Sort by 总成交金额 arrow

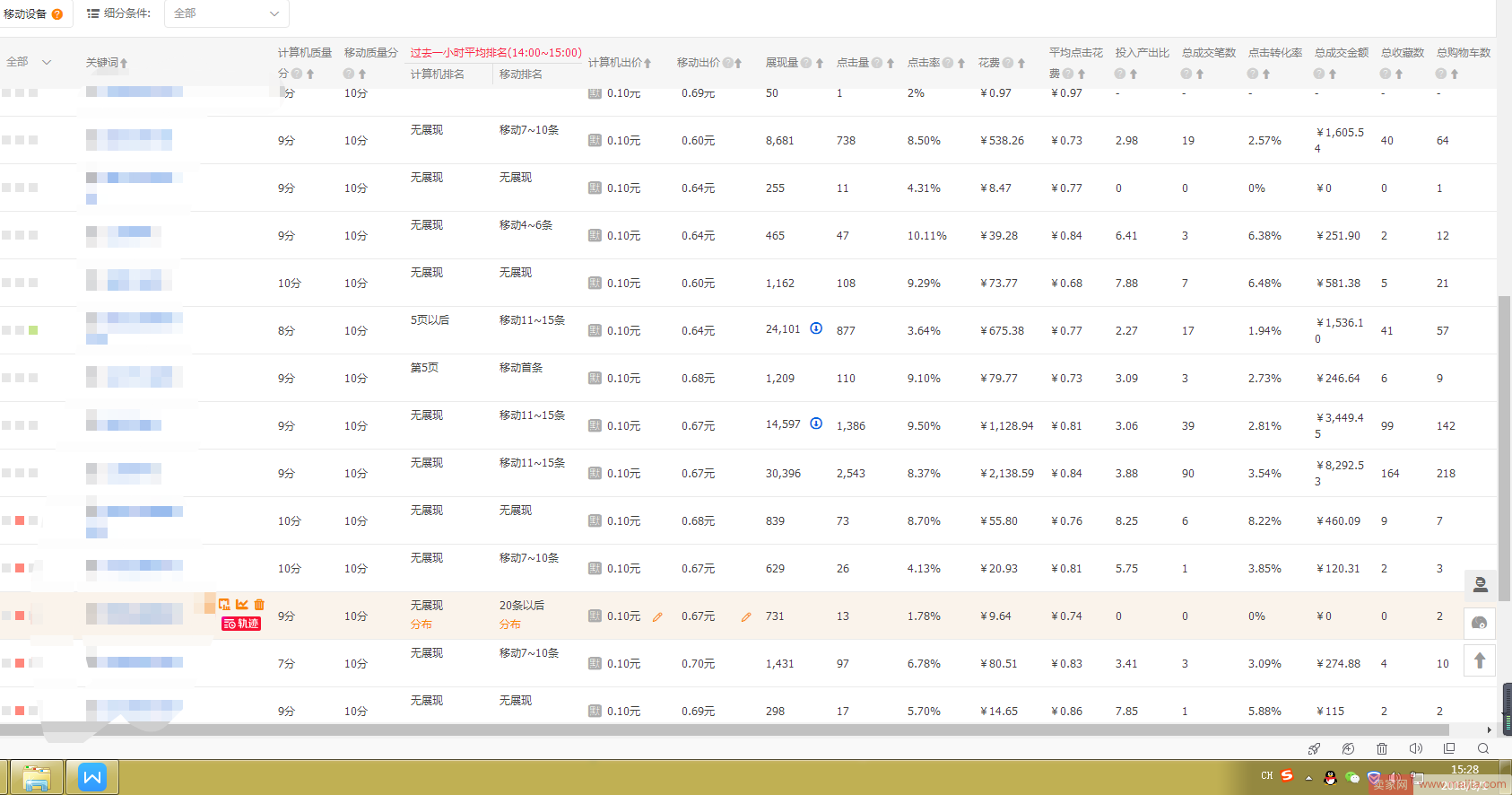point(1333,74)
